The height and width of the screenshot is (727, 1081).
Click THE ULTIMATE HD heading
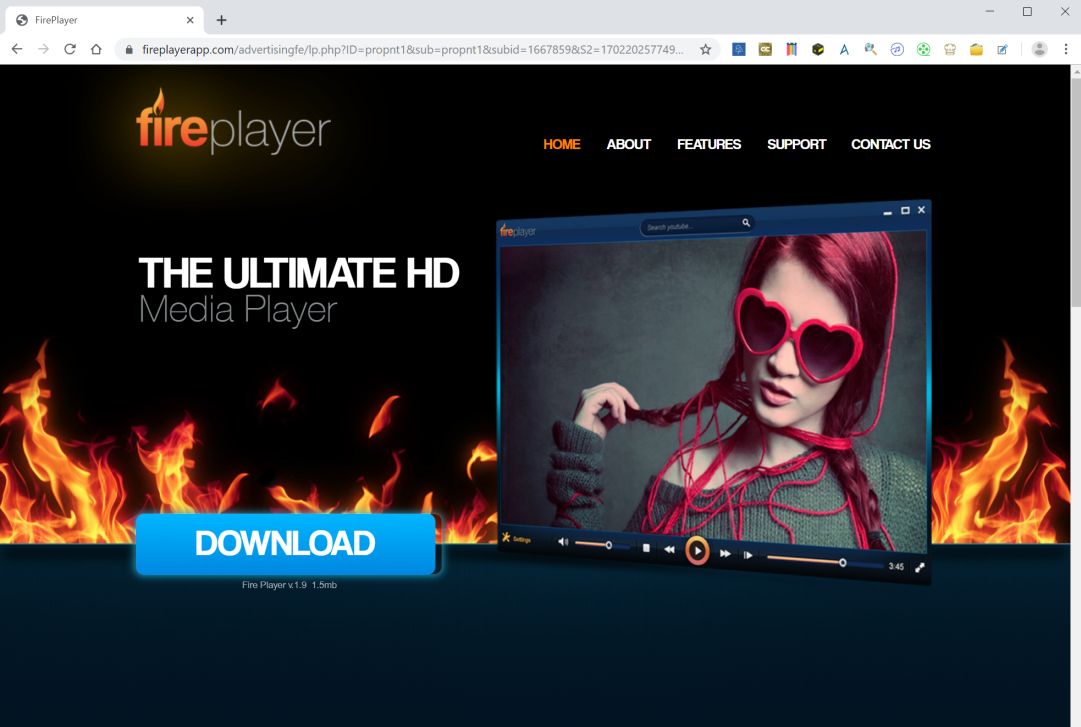click(299, 273)
